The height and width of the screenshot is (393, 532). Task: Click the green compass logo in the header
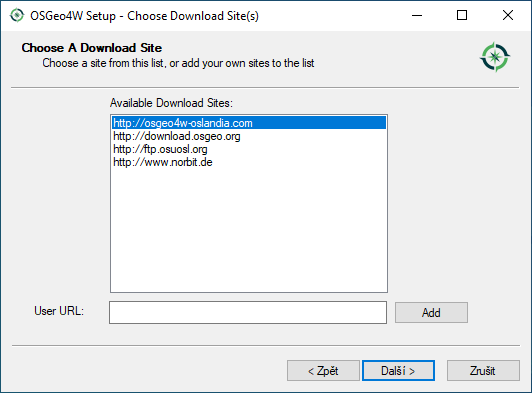tap(495, 57)
